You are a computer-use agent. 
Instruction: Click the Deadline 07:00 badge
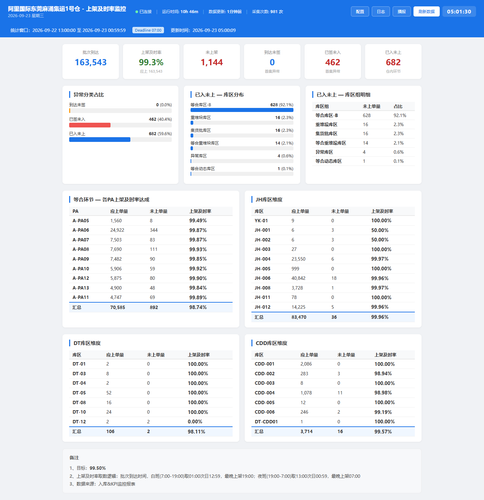click(148, 30)
